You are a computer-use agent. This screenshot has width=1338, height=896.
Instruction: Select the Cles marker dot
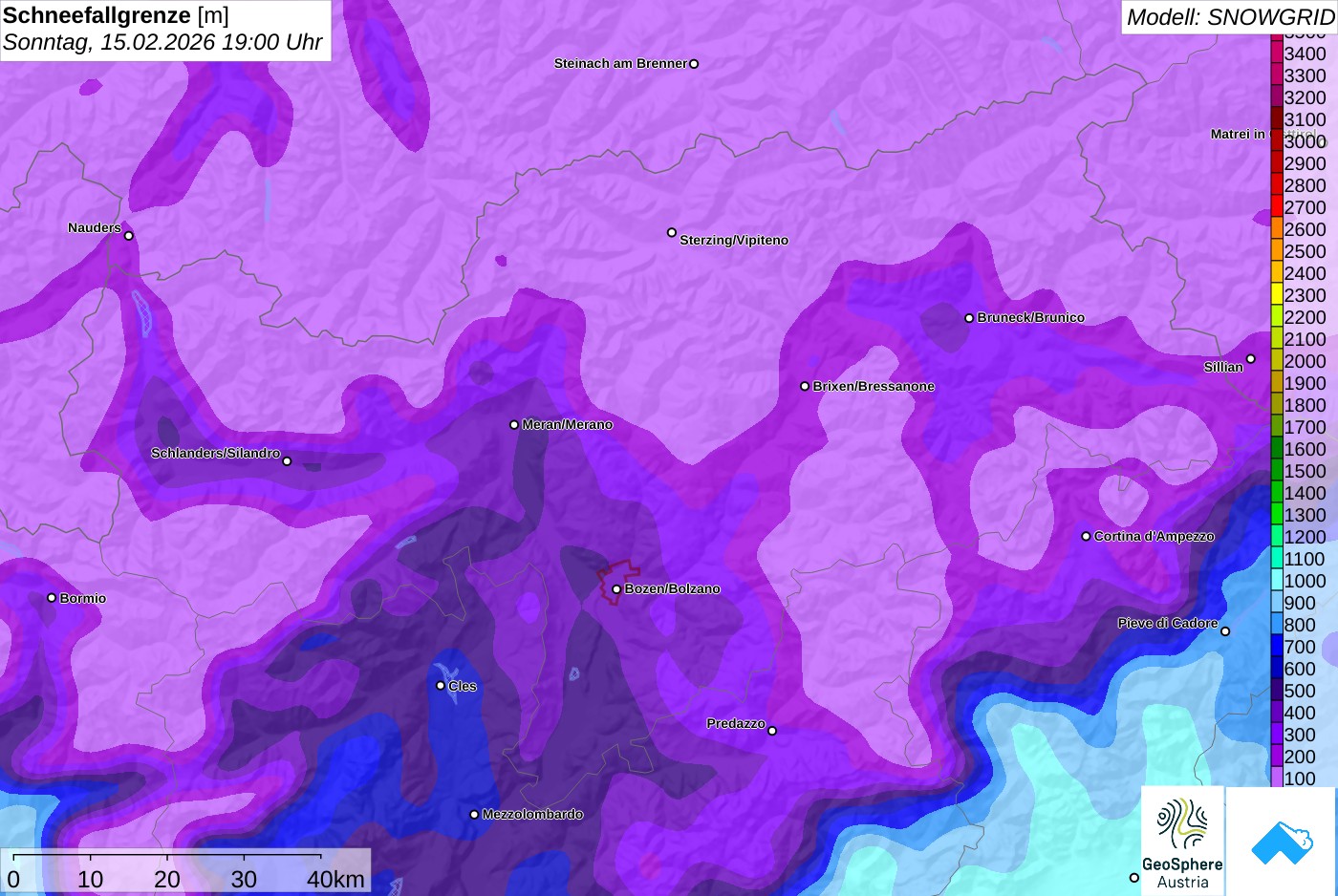click(441, 685)
